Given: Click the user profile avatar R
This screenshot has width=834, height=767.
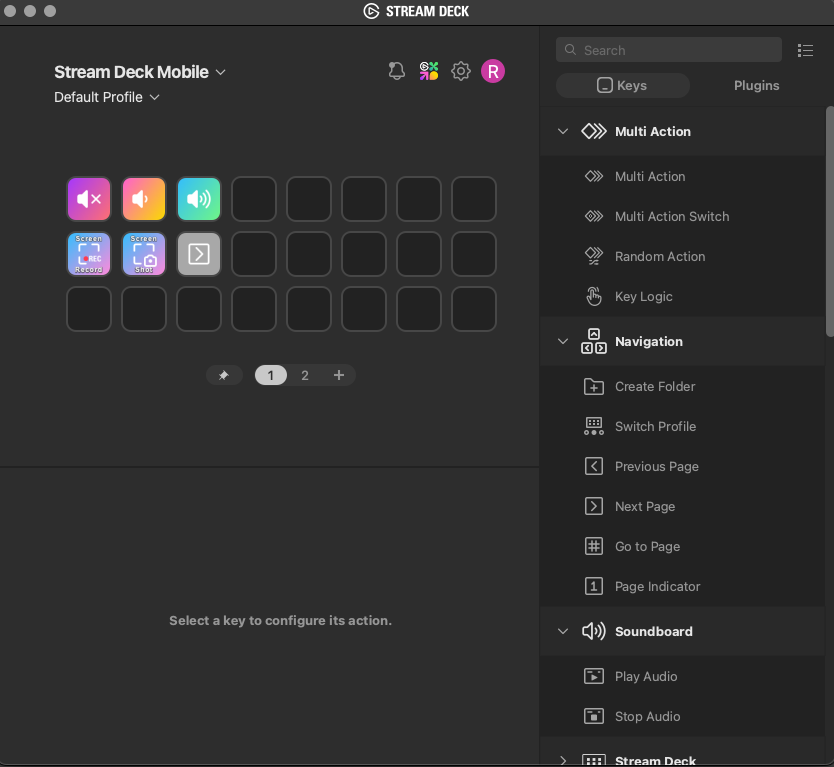Looking at the screenshot, I should coord(493,71).
